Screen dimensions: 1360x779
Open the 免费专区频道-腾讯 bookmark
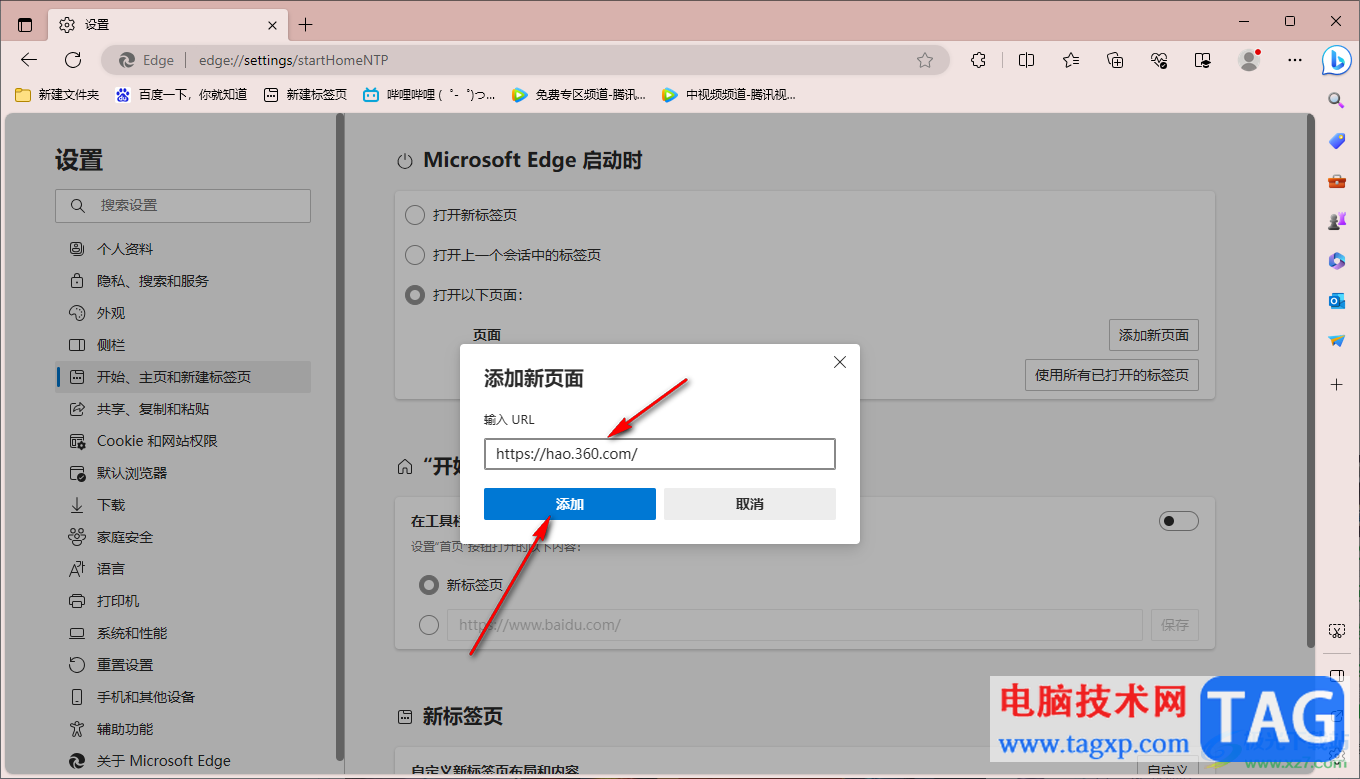pyautogui.click(x=578, y=95)
